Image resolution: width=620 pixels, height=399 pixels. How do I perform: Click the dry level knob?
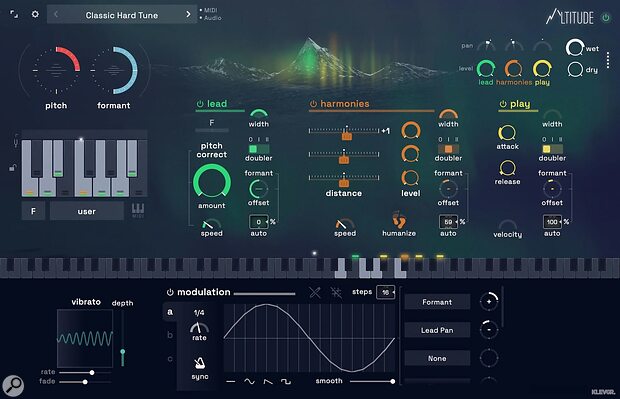pos(575,70)
